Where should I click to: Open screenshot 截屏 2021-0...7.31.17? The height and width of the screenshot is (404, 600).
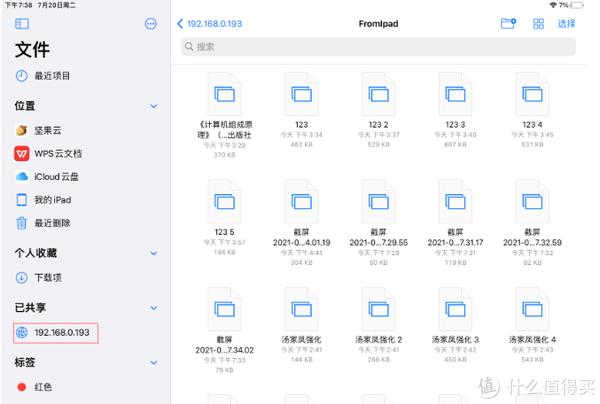coord(455,223)
